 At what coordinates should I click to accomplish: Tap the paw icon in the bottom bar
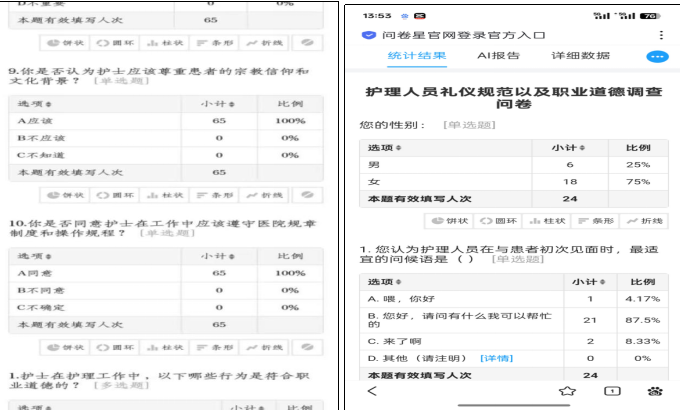click(x=655, y=391)
